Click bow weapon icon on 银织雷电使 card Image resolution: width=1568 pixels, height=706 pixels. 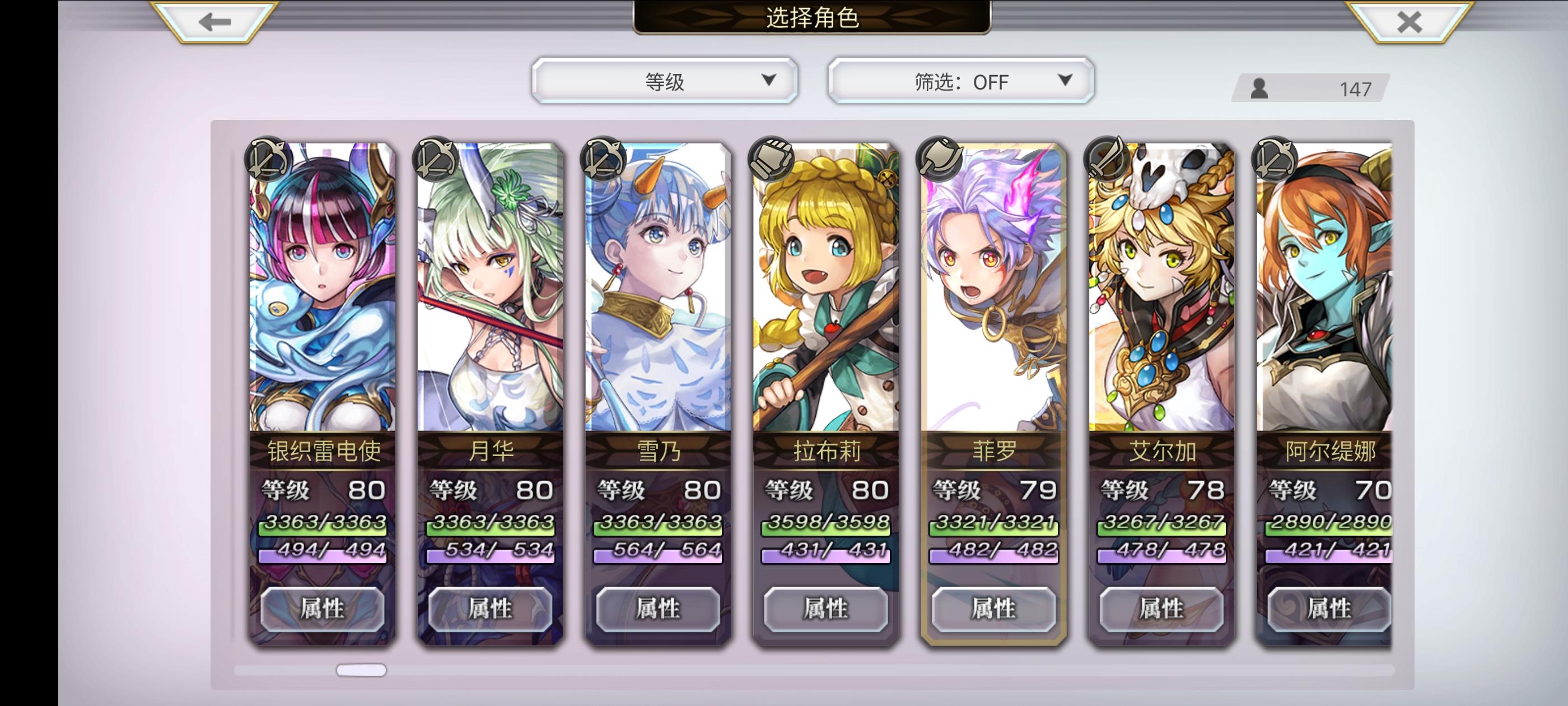[x=267, y=159]
